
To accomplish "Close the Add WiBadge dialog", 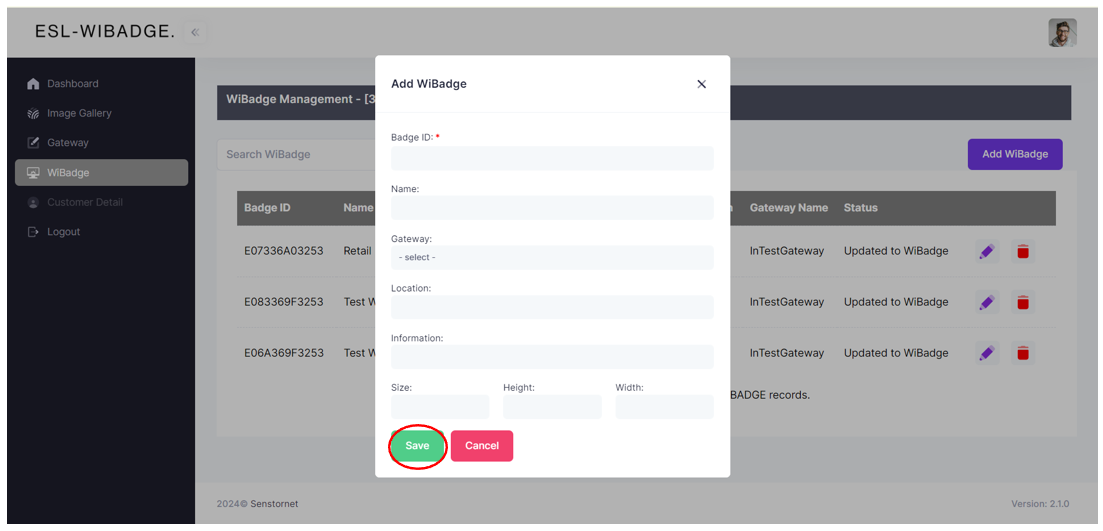I will click(x=701, y=84).
